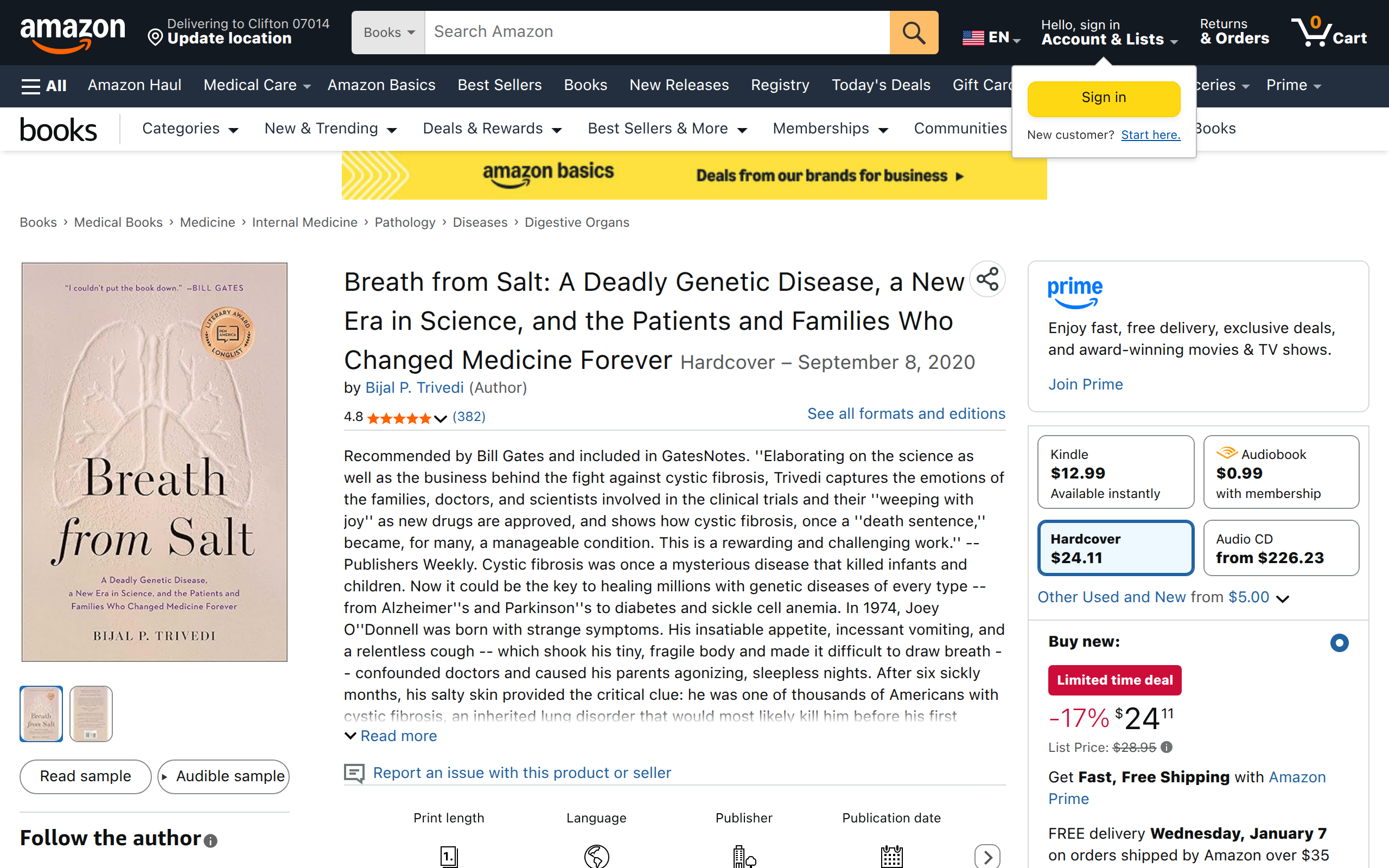Select the Audio CD format option
Image resolution: width=1389 pixels, height=868 pixels.
point(1281,547)
